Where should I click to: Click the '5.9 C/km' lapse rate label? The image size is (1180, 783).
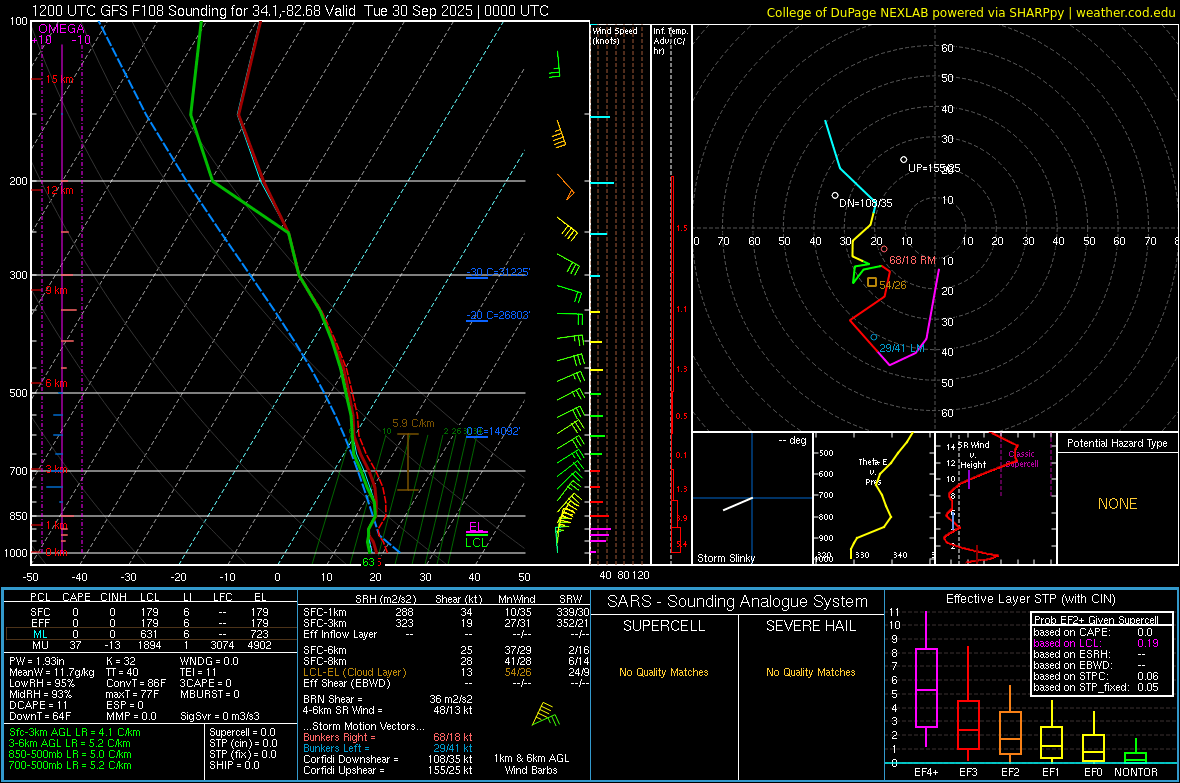[x=413, y=423]
